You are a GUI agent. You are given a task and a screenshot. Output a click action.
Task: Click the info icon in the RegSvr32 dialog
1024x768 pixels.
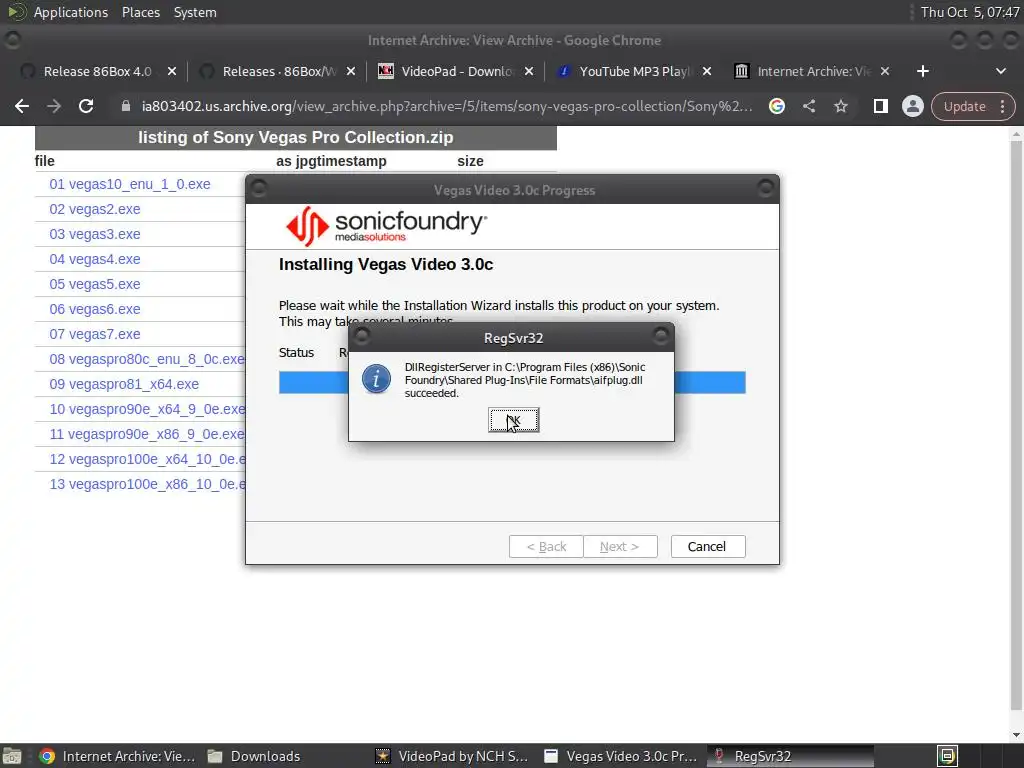[376, 379]
